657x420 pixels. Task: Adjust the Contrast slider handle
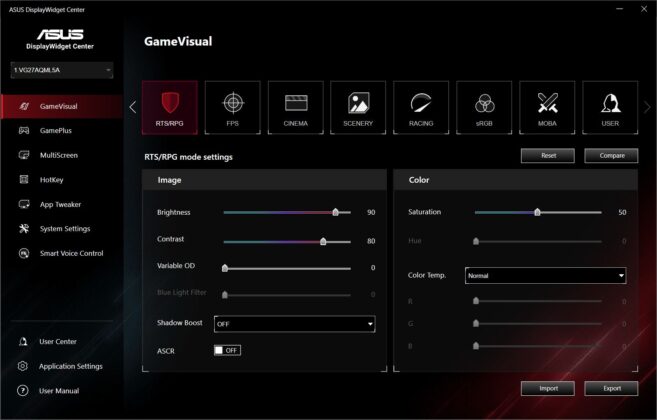pos(323,241)
